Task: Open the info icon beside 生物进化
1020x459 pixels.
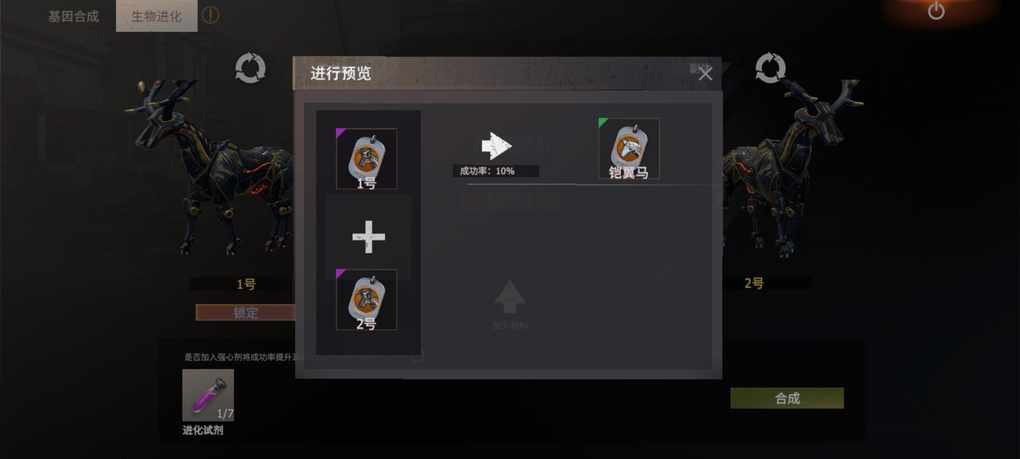Action: click(x=210, y=16)
